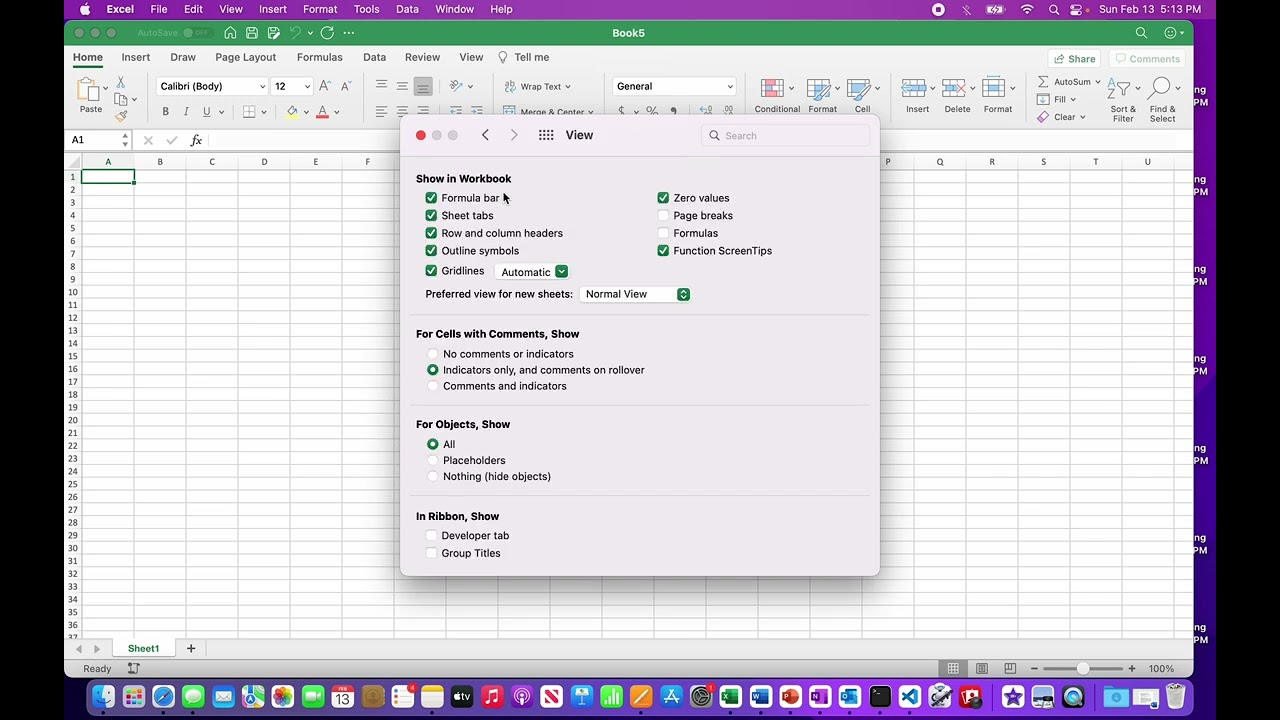Open the Normal View preferred view dropdown
Image resolution: width=1280 pixels, height=720 pixels.
(x=635, y=294)
